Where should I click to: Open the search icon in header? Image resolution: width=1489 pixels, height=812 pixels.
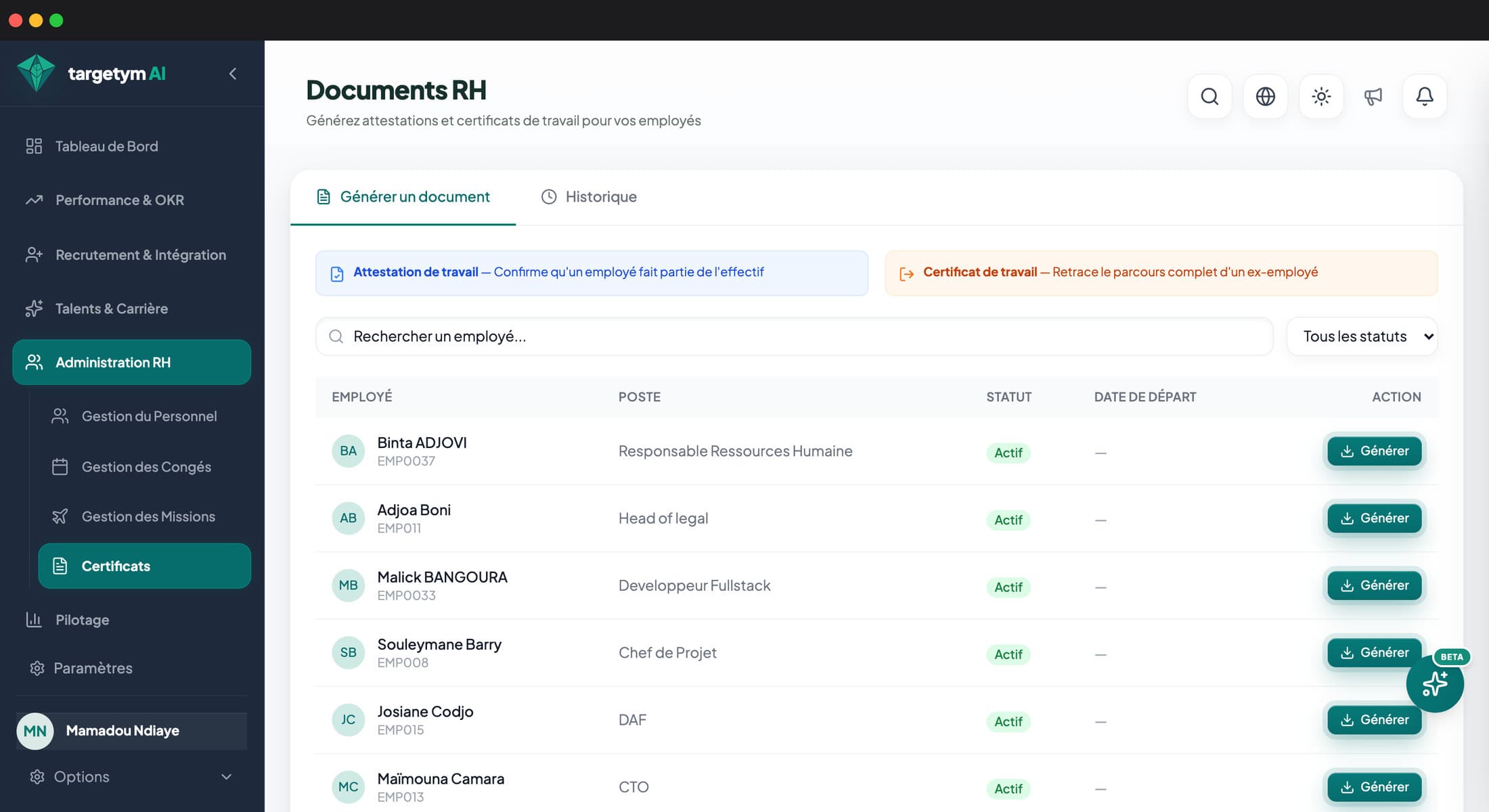pos(1209,97)
